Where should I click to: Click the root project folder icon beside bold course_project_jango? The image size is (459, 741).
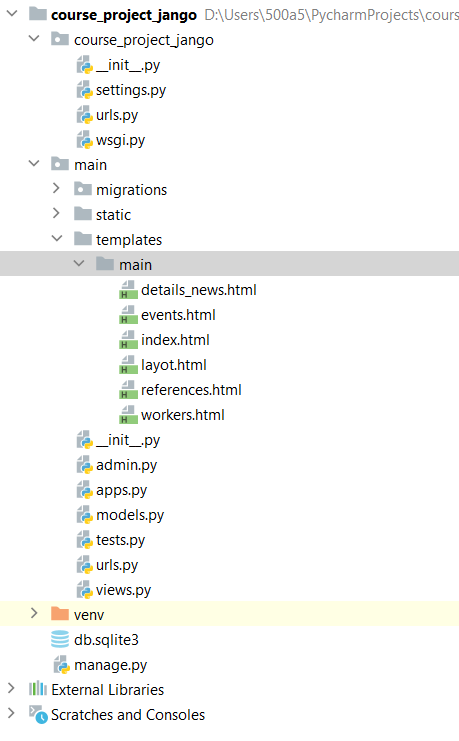coord(38,14)
